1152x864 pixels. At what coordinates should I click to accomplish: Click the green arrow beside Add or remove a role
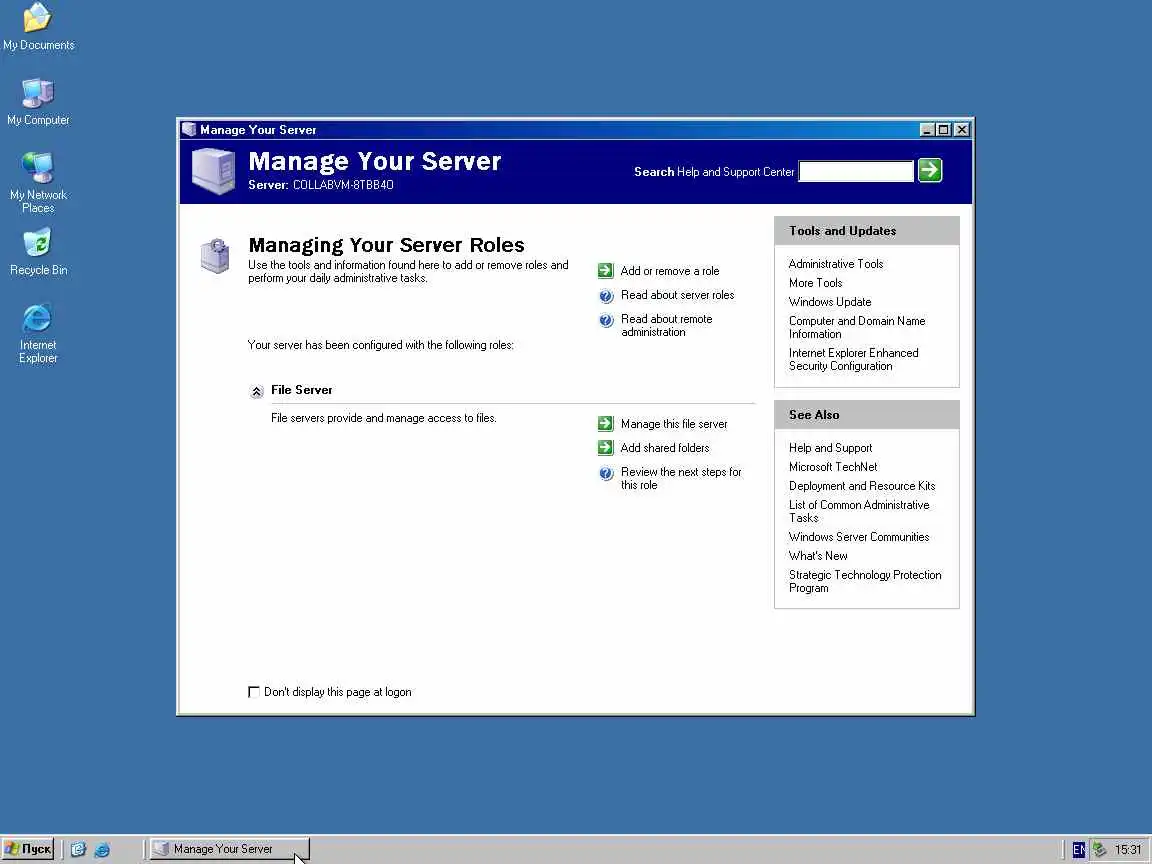coord(605,270)
